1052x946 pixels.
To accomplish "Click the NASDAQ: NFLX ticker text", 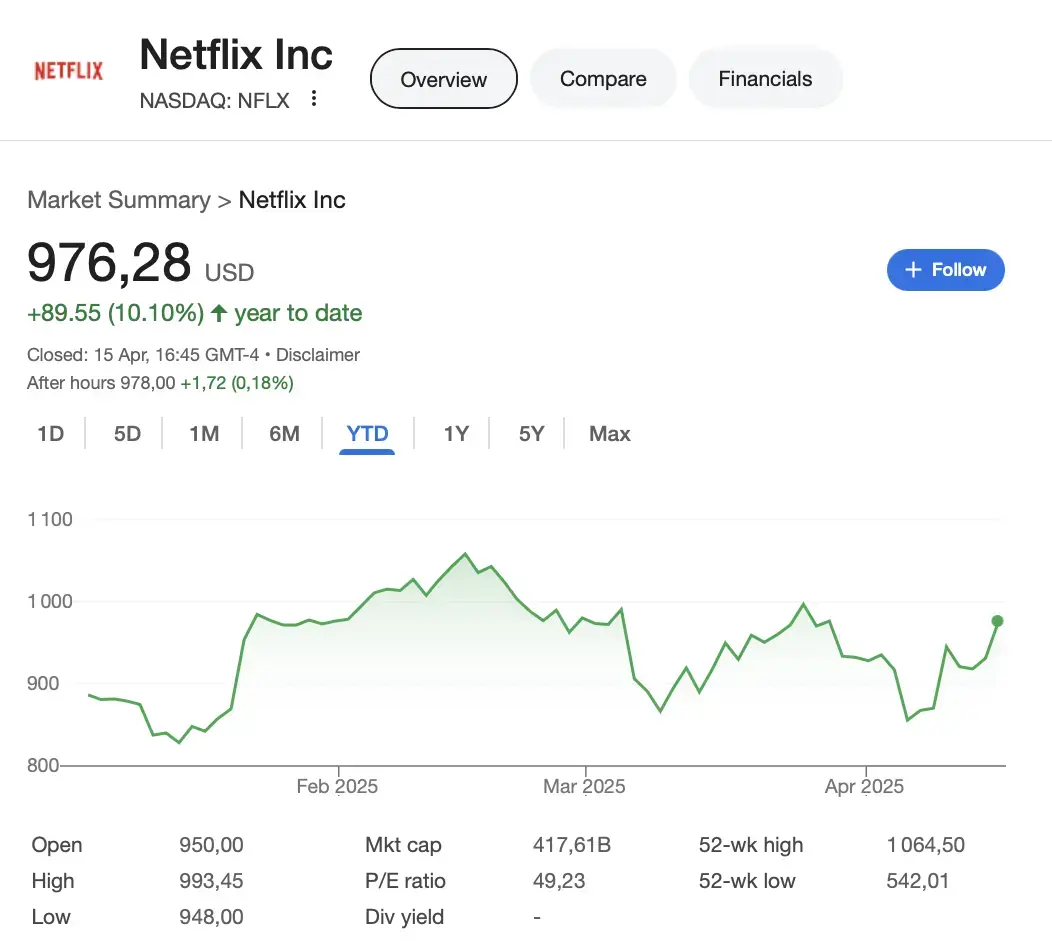I will click(215, 101).
